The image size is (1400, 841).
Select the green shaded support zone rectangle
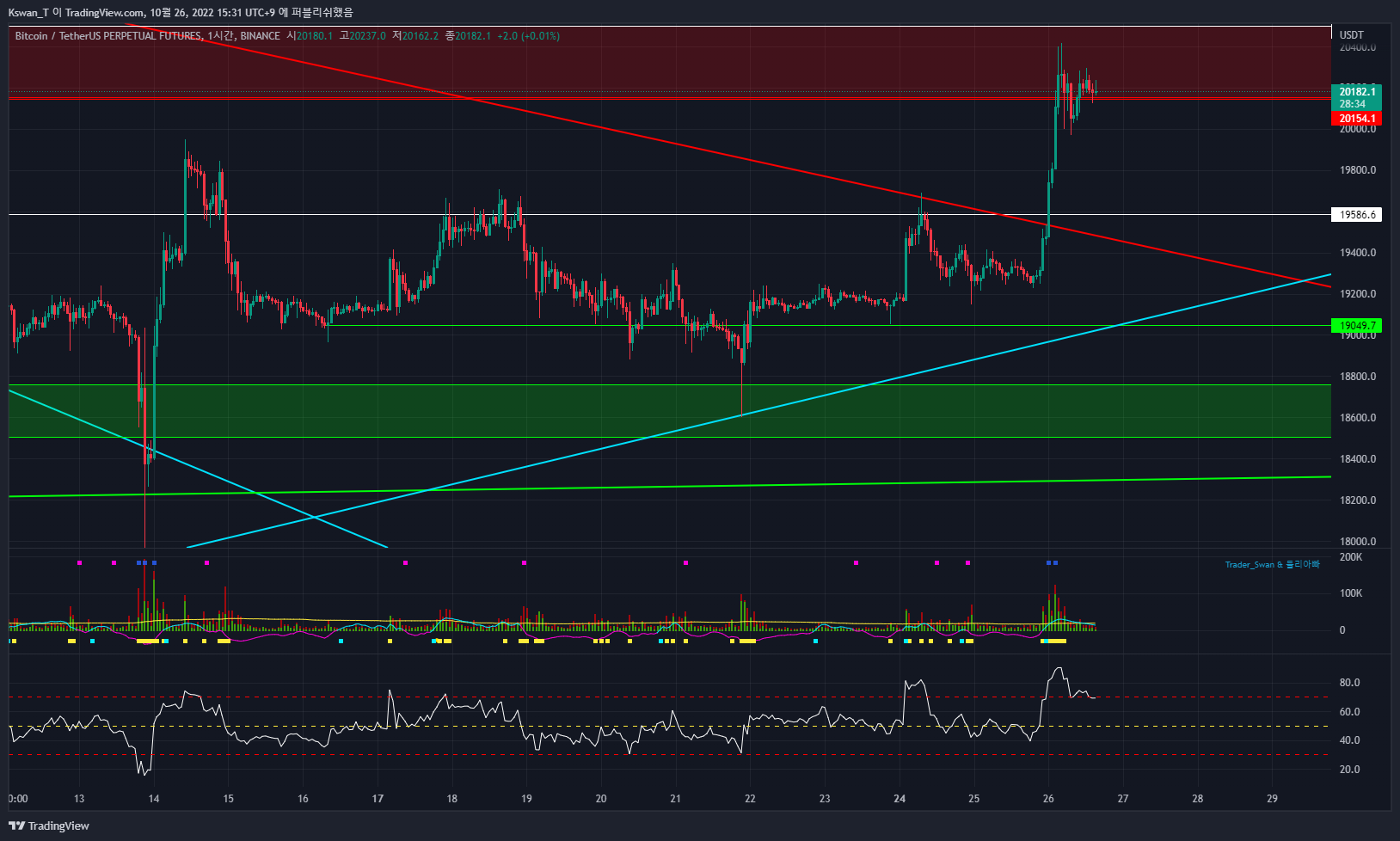tap(670, 411)
